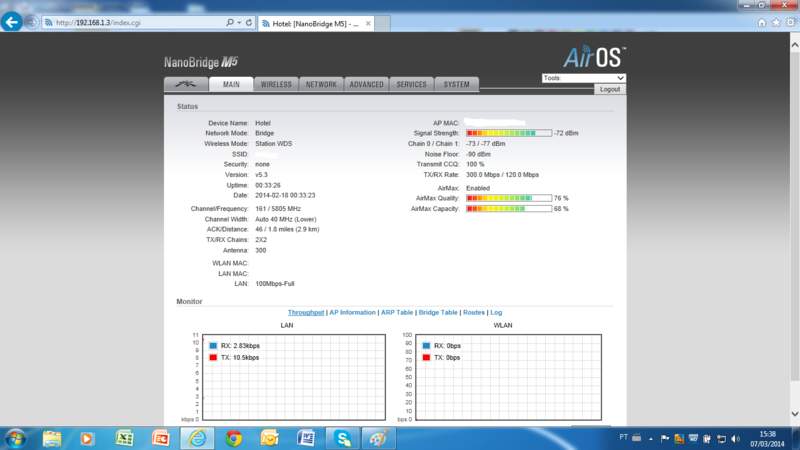Expand the address bar search dropdown arrow
800x450 pixels.
click(x=239, y=23)
